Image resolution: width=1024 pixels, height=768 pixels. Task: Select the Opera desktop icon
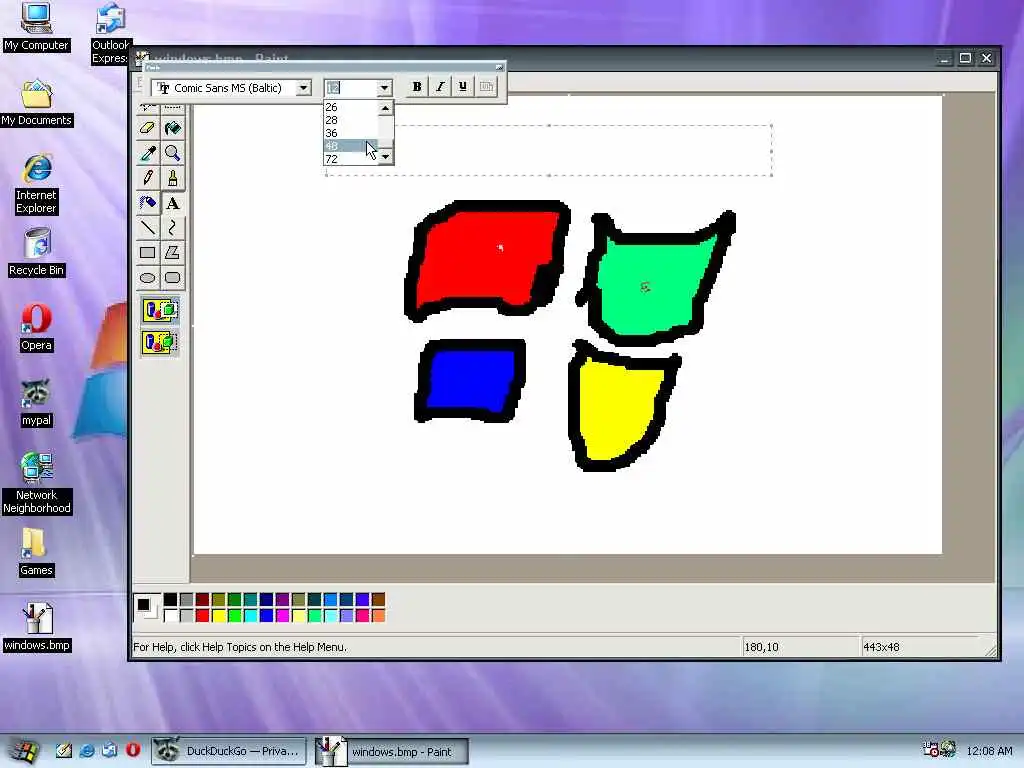(36, 328)
